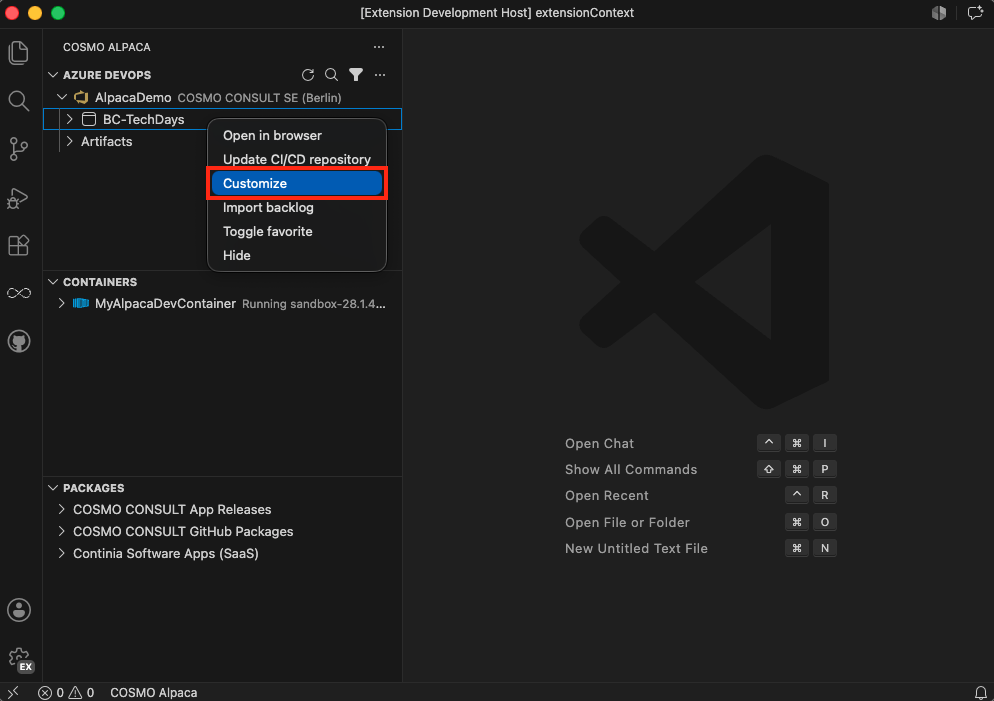Click the layout icon left of chat icon
This screenshot has width=994, height=701.
click(939, 13)
